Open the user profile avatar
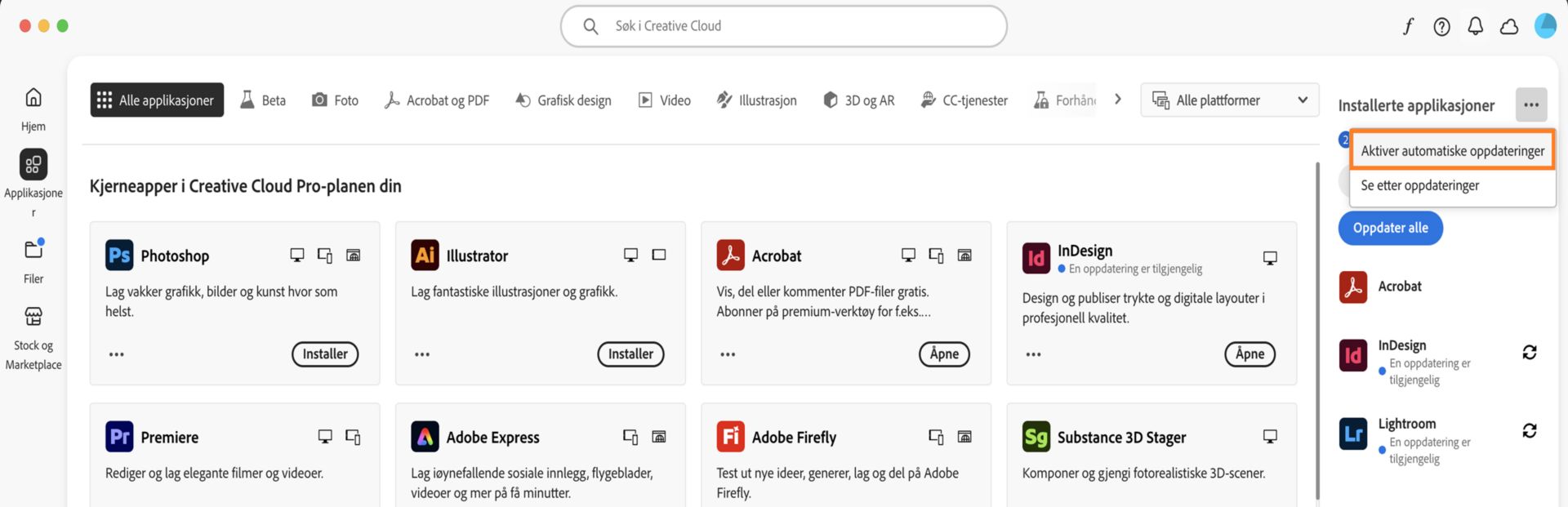This screenshot has height=507, width=1568. [x=1545, y=26]
